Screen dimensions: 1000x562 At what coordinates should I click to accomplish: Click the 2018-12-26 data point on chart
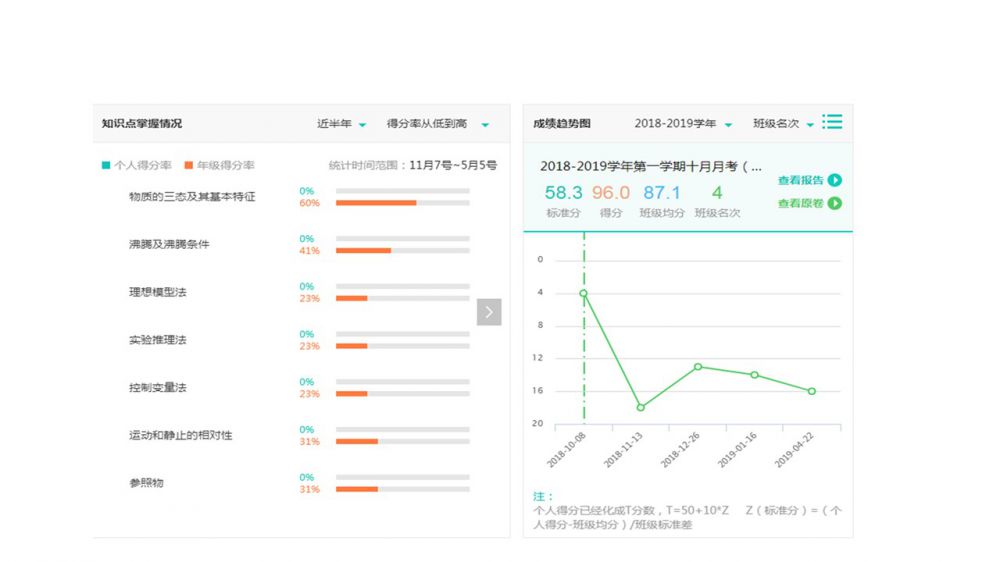pyautogui.click(x=698, y=366)
